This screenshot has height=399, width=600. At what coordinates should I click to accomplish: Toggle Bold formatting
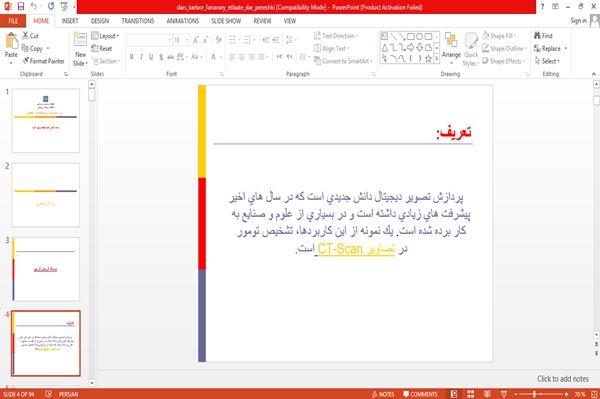(132, 57)
